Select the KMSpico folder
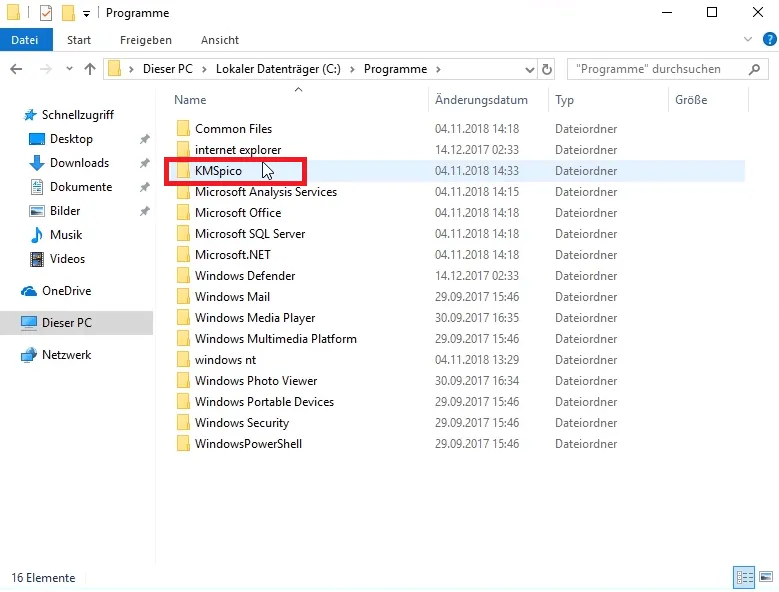Image resolution: width=779 pixels, height=592 pixels. click(x=218, y=171)
